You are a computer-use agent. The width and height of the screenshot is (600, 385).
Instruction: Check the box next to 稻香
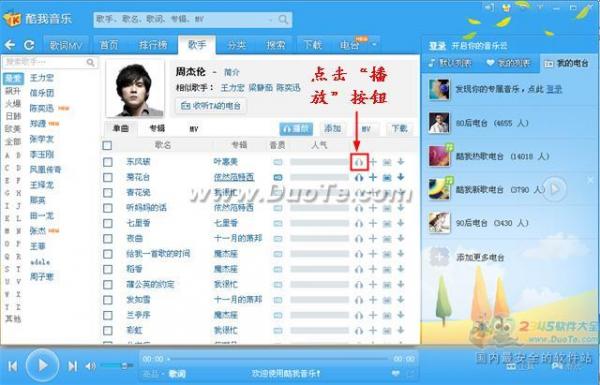click(x=108, y=269)
